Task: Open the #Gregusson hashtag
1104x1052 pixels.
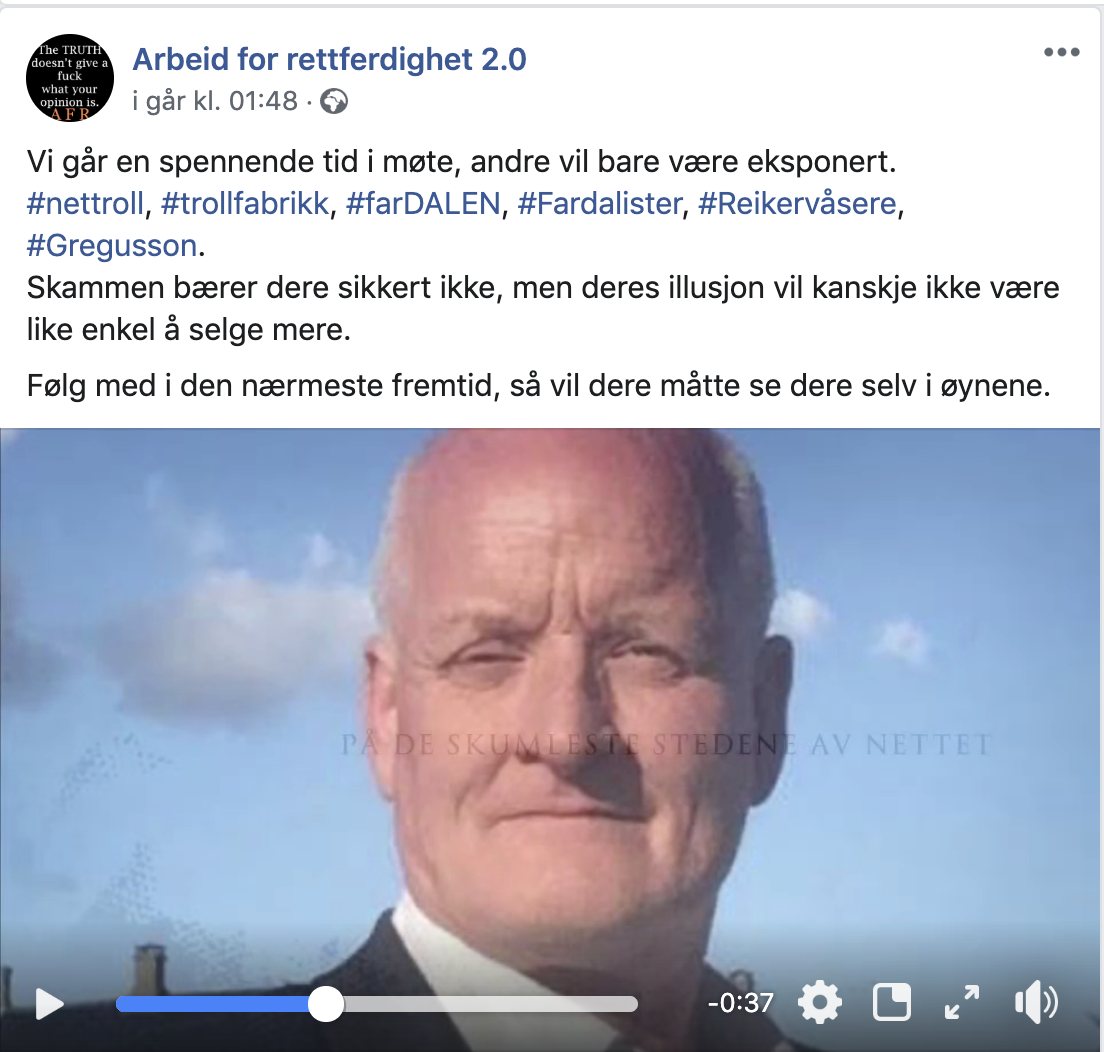Action: (112, 246)
